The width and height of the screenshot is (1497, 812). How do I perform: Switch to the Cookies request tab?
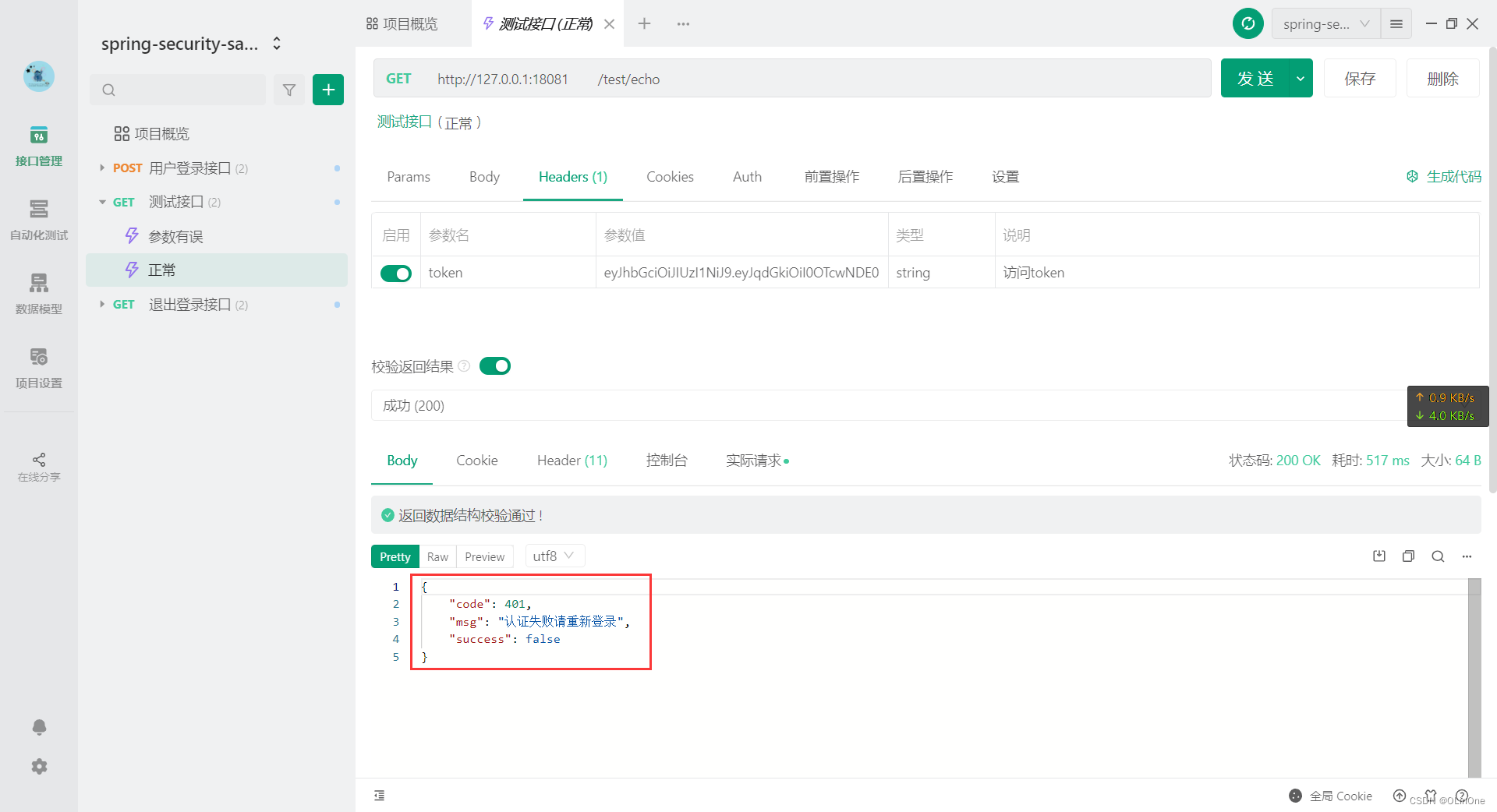669,177
